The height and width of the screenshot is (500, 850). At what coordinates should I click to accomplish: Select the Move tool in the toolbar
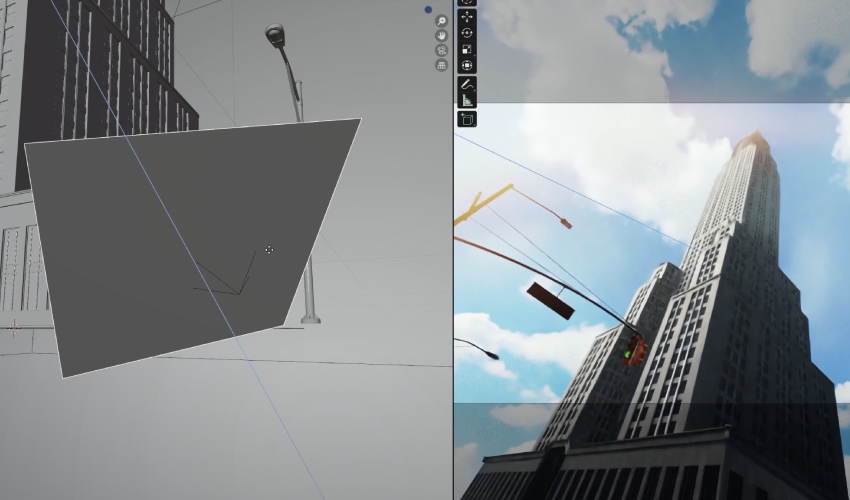pos(467,17)
